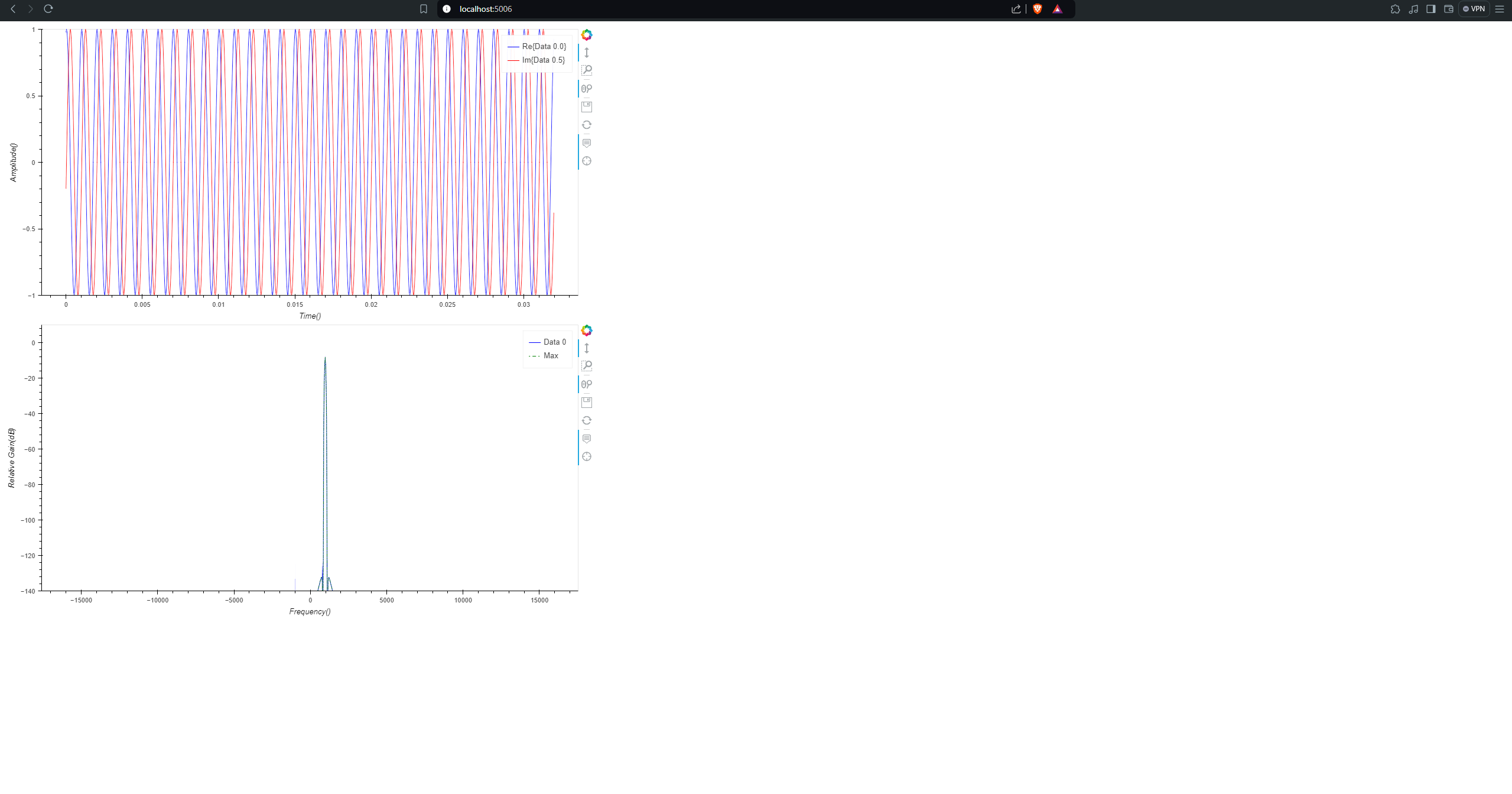The image size is (1512, 794).
Task: Bookmark this page with the bookmark icon
Action: (423, 9)
